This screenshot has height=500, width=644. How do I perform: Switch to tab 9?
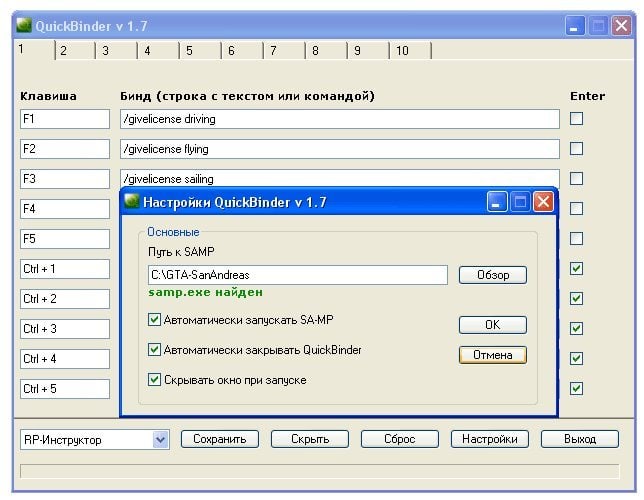[368, 51]
